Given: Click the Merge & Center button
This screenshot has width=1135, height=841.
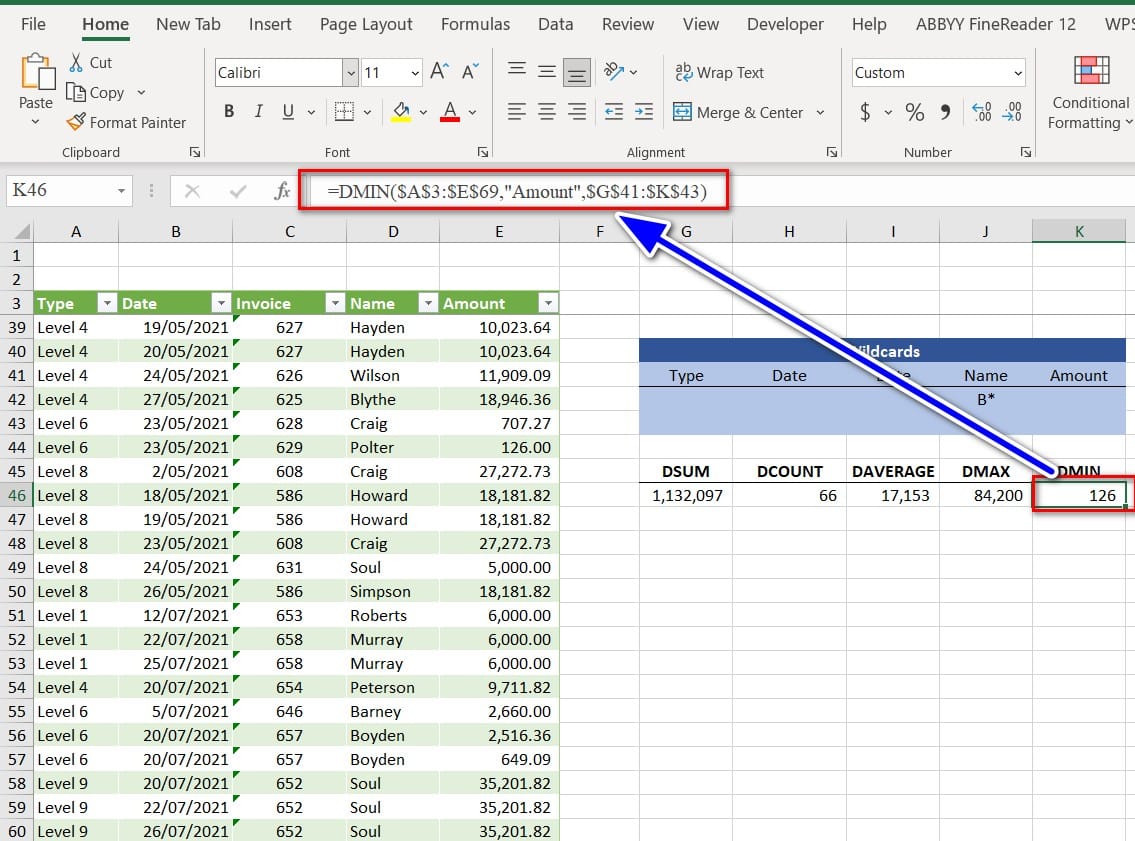Looking at the screenshot, I should coord(738,112).
